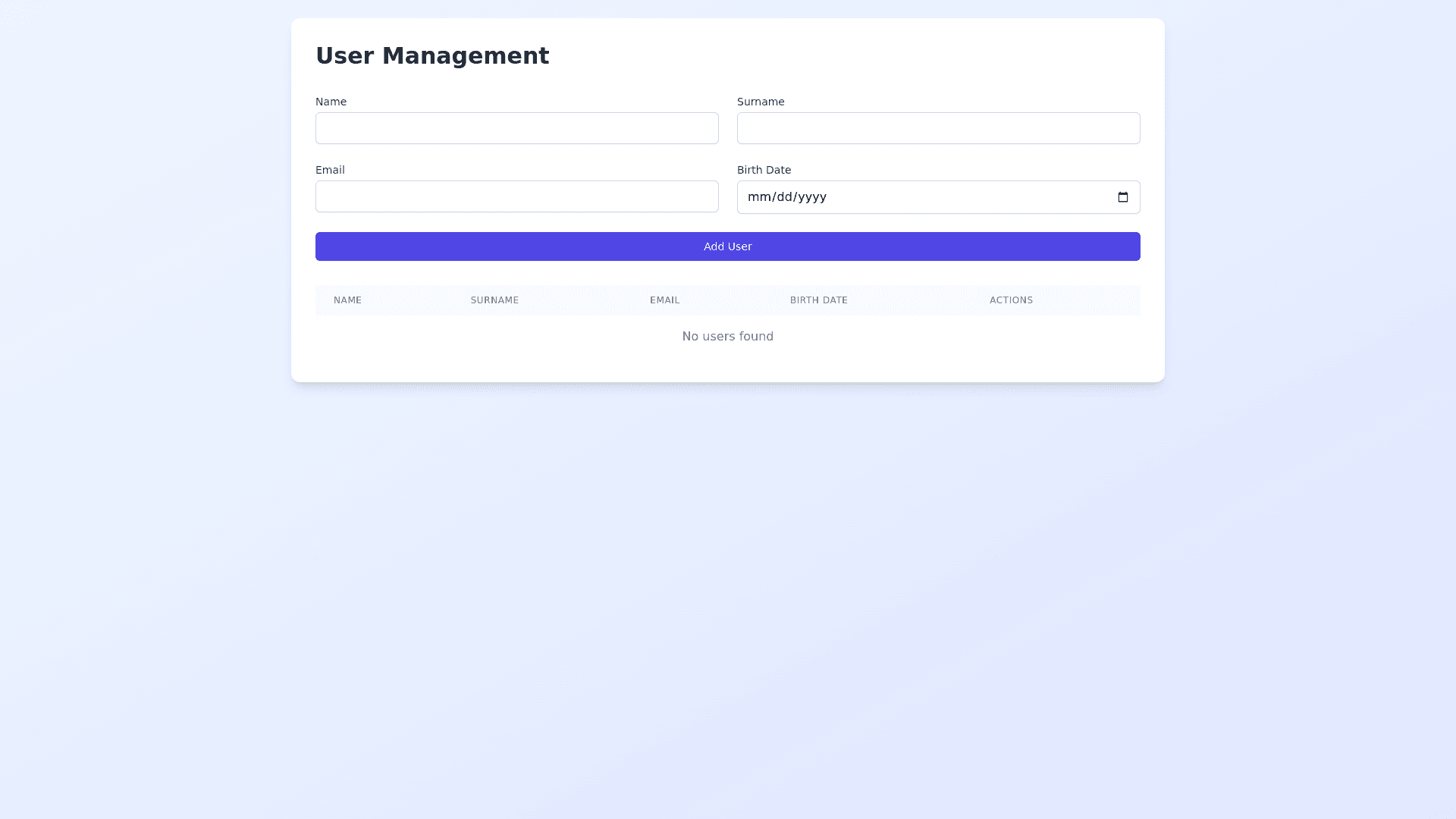Click the User Management heading
This screenshot has width=1456, height=819.
pyautogui.click(x=431, y=56)
